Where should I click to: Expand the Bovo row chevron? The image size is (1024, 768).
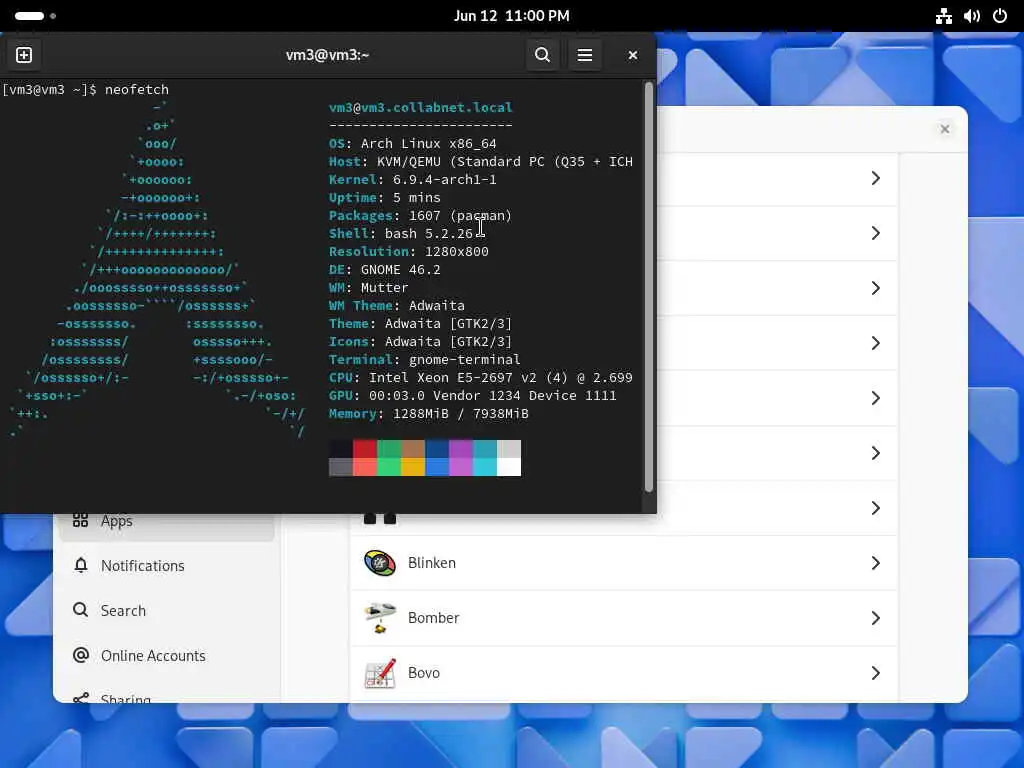[876, 673]
